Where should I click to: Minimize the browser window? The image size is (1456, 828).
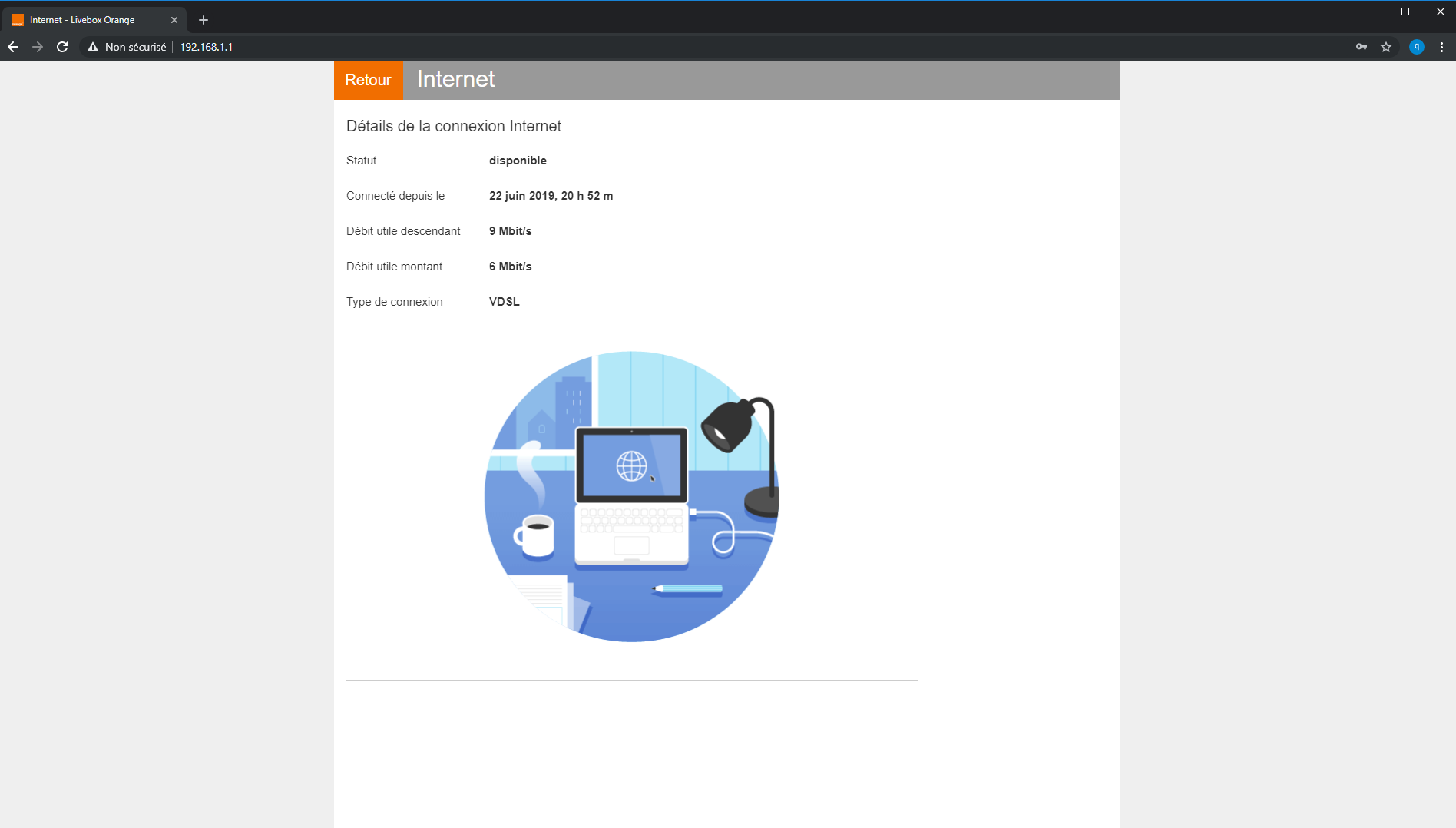click(x=1369, y=12)
